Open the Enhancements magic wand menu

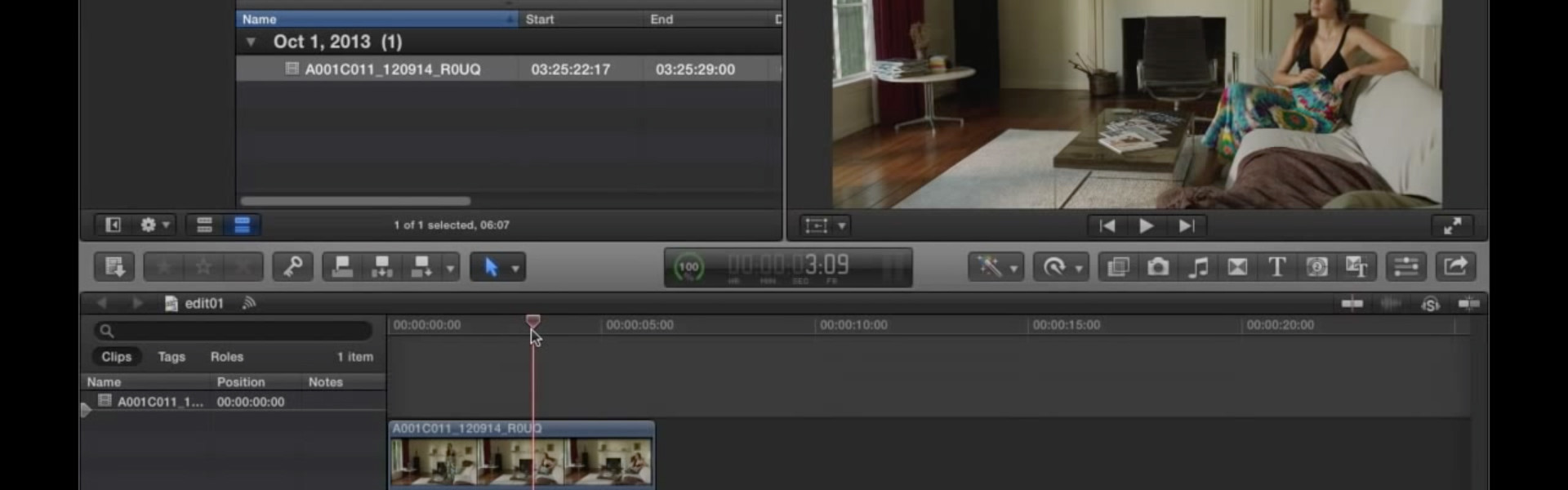click(989, 267)
